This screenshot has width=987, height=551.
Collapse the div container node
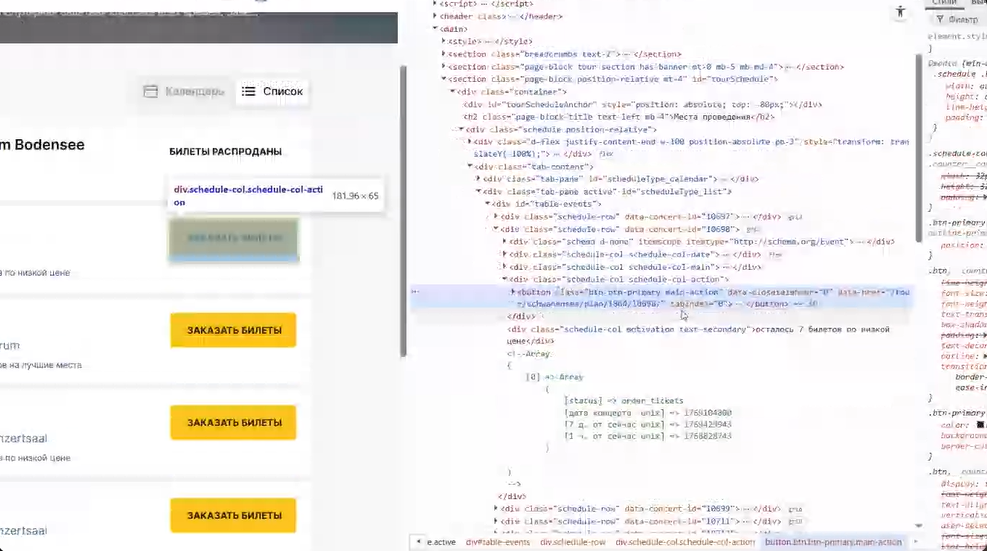point(453,92)
